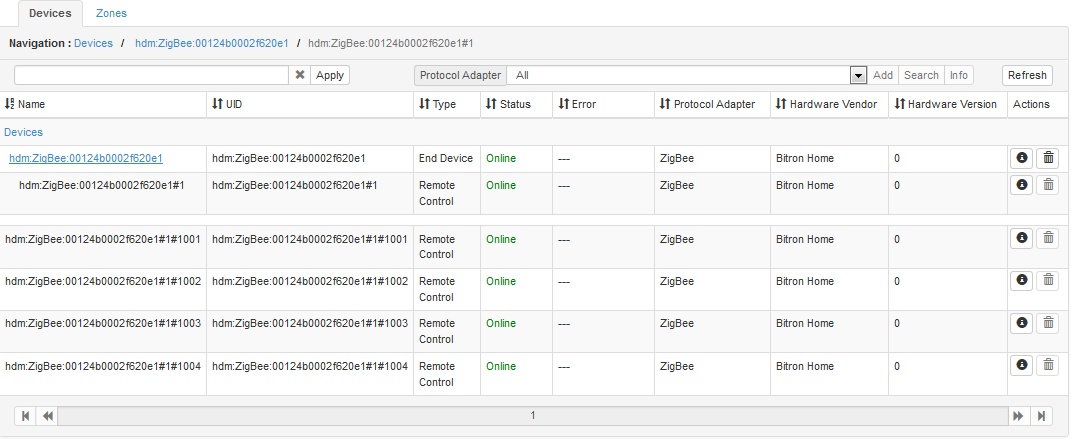Click page 1 in pagination bar

click(532, 416)
